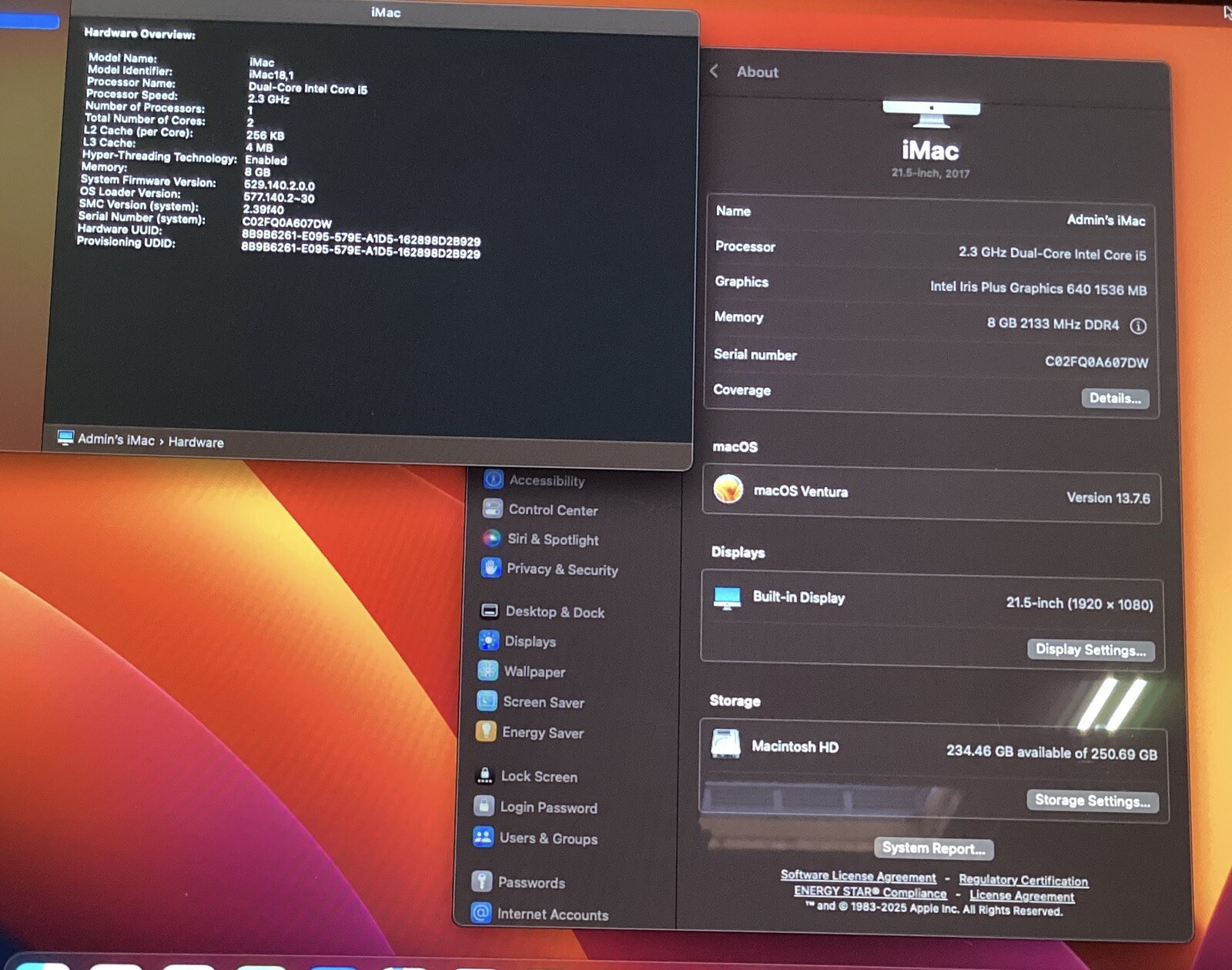Click the iMac image above the About title
Screen dimensions: 1232x970
pos(932,114)
